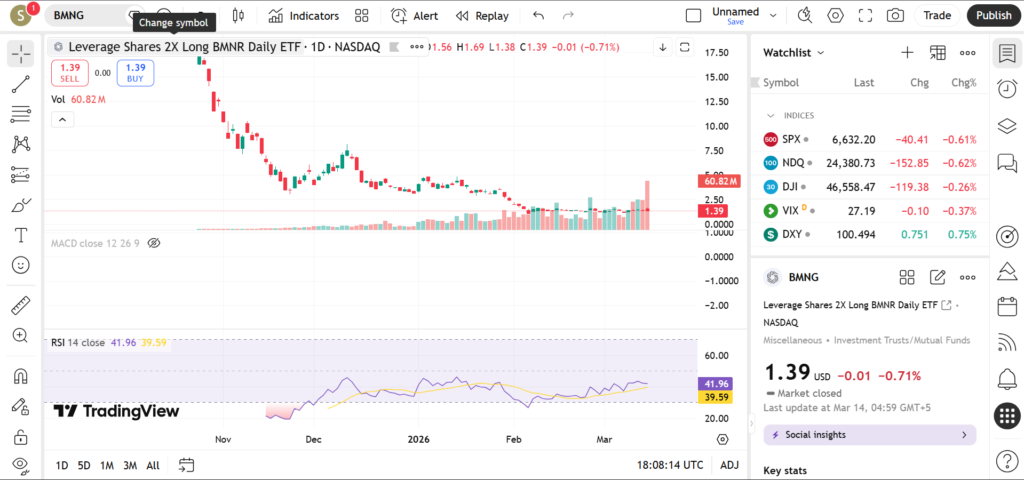Viewport: 1024px width, 480px height.
Task: Select the 1M time range tab
Action: pyautogui.click(x=107, y=465)
